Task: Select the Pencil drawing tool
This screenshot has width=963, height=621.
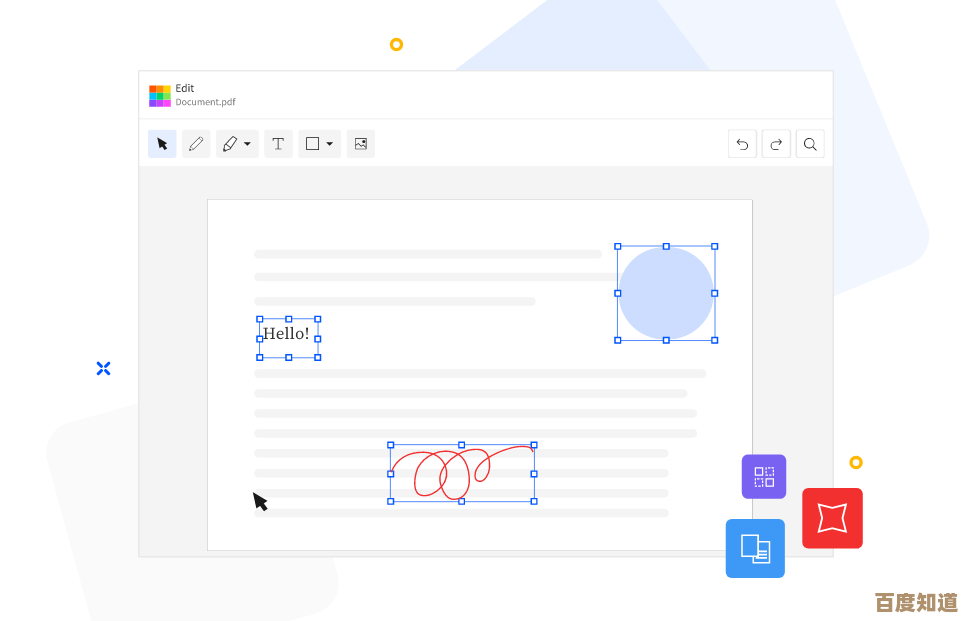Action: click(x=196, y=144)
